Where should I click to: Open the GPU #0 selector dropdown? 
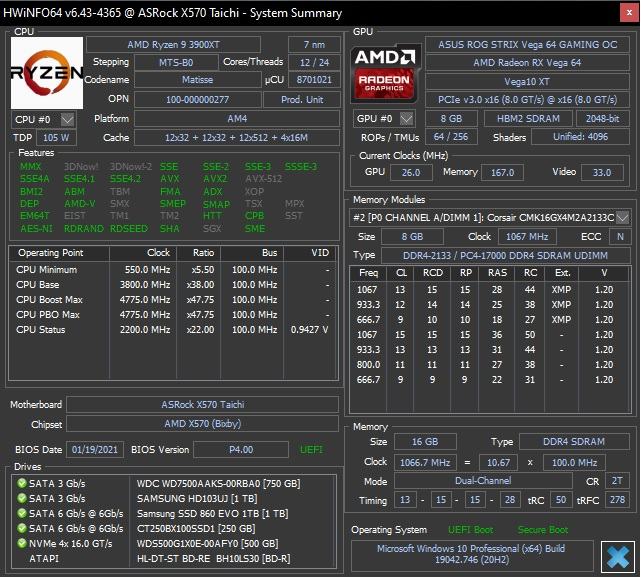point(406,119)
